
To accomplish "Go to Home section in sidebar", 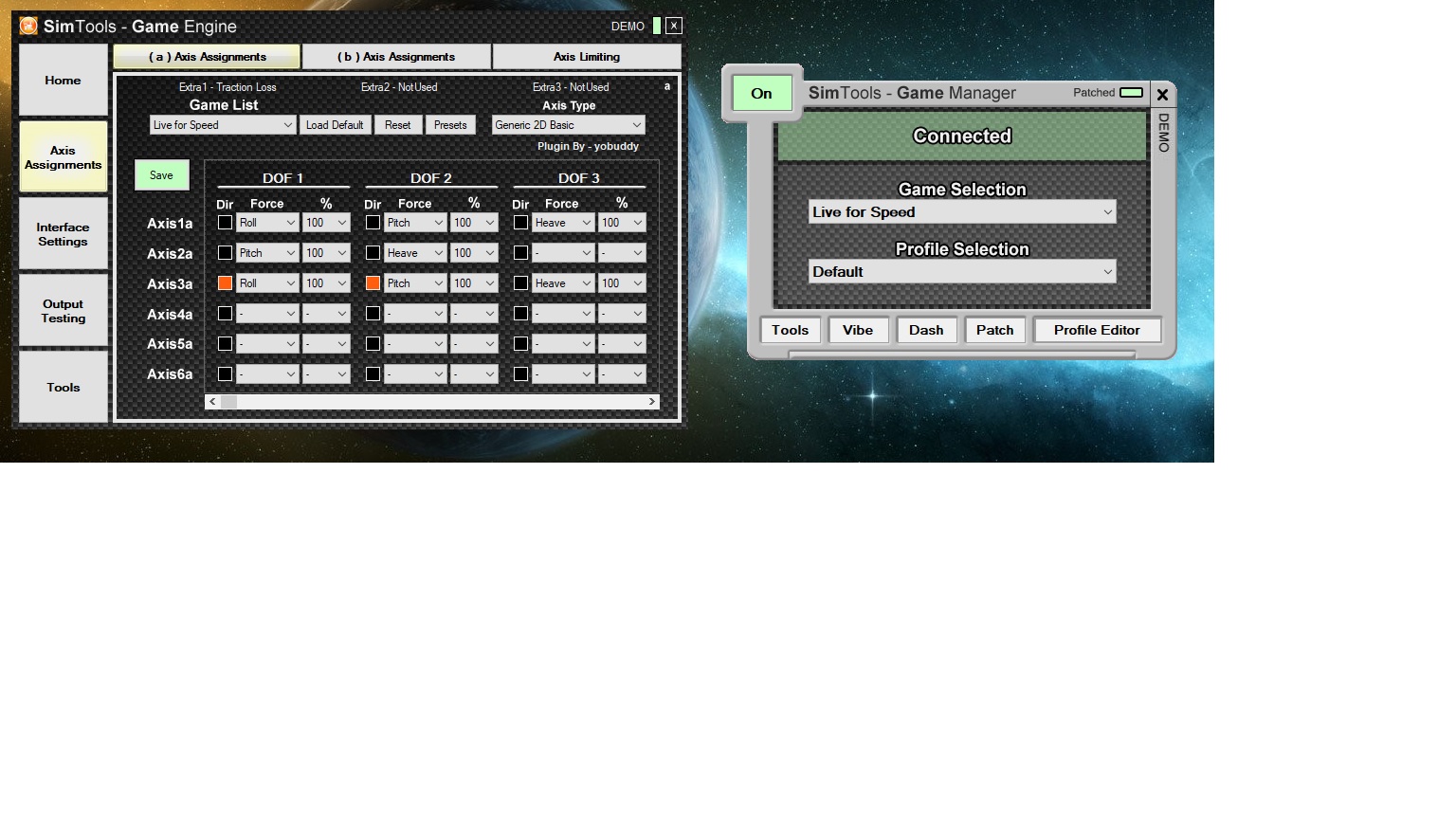I will click(63, 81).
